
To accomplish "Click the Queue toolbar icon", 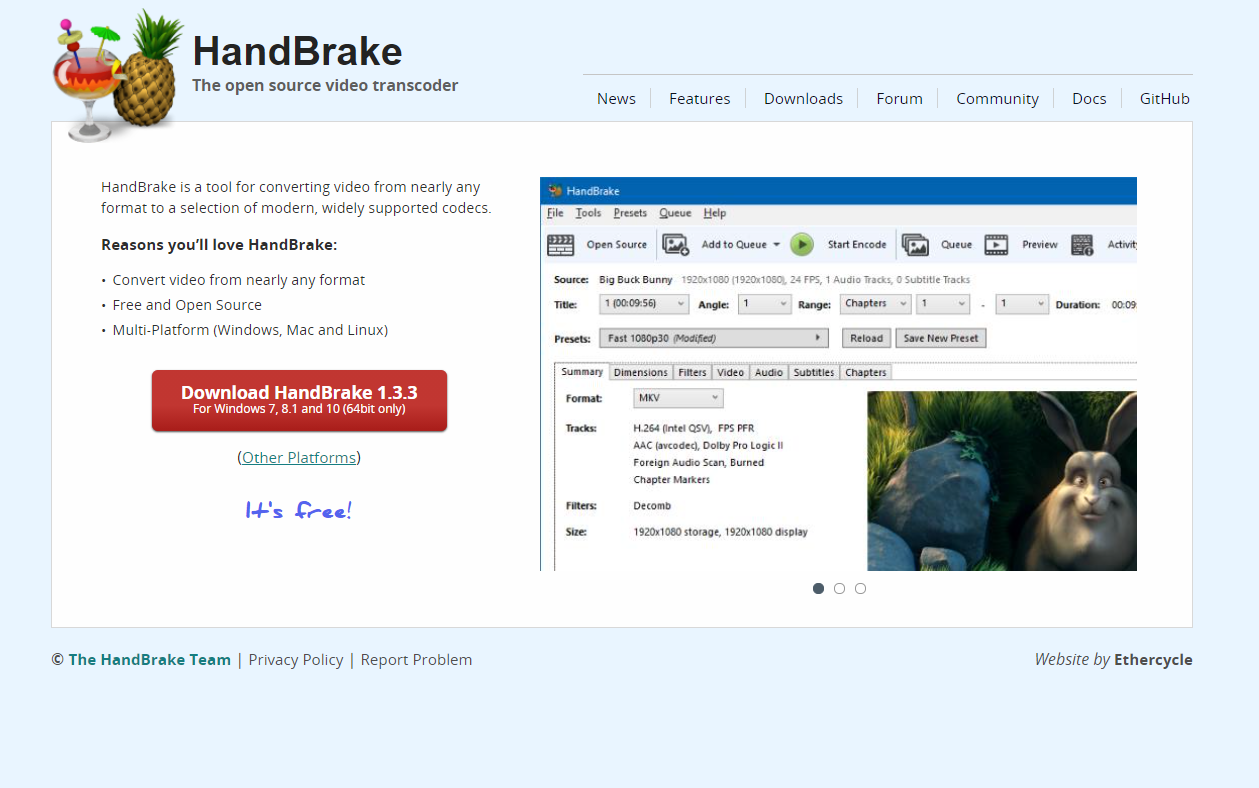I will (915, 245).
